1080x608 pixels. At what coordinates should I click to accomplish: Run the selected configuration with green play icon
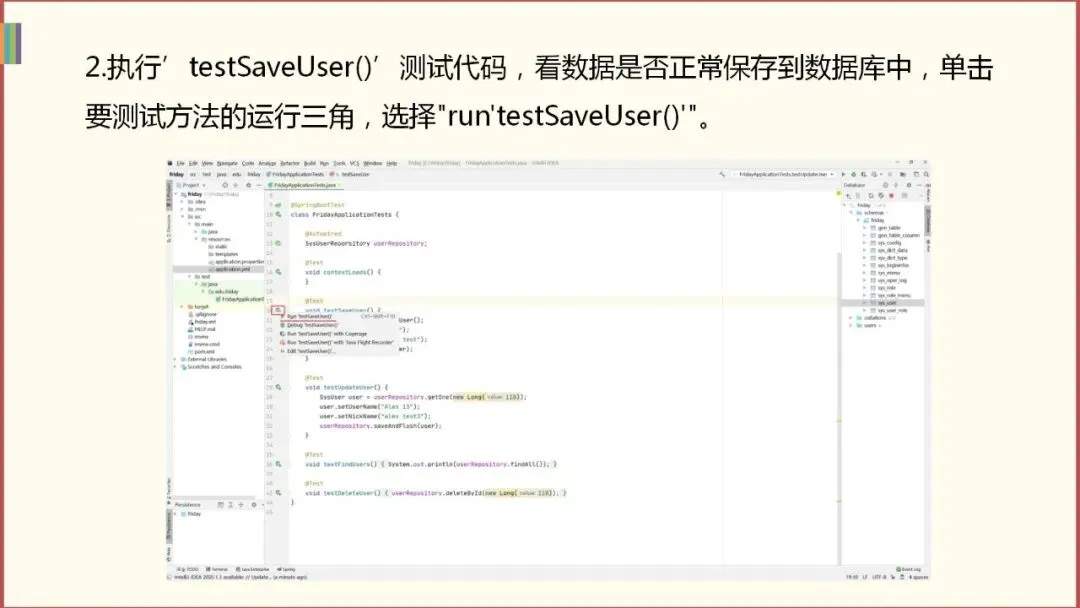843,174
